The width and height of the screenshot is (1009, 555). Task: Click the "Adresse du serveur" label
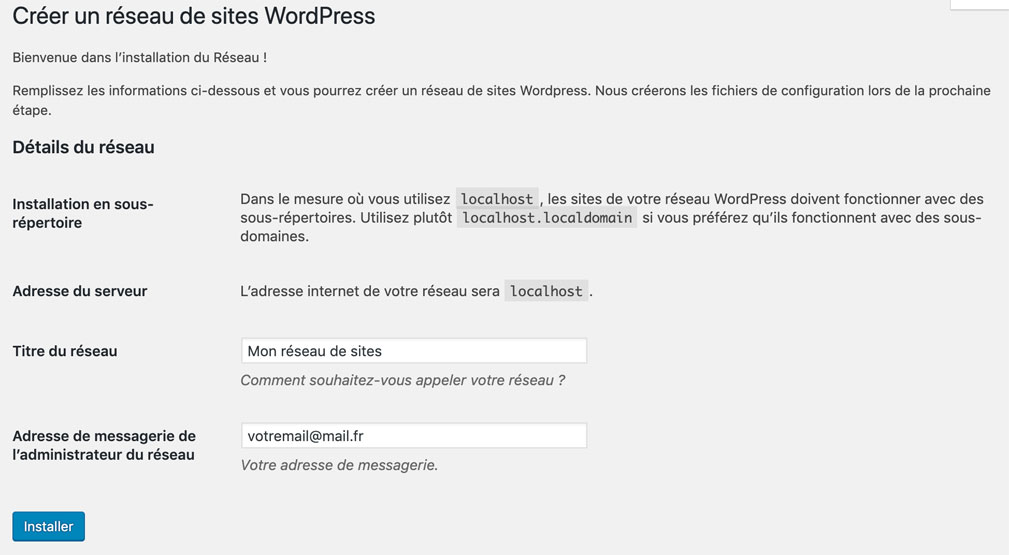coord(80,291)
